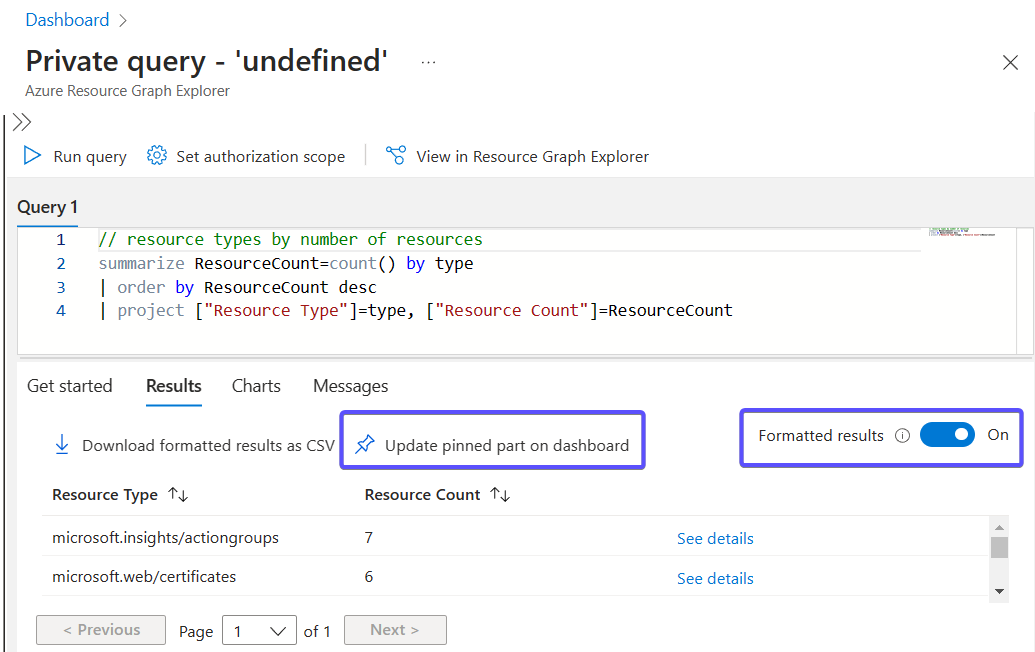See details for microsoft.web/certificates
The image size is (1035, 652).
pos(715,579)
